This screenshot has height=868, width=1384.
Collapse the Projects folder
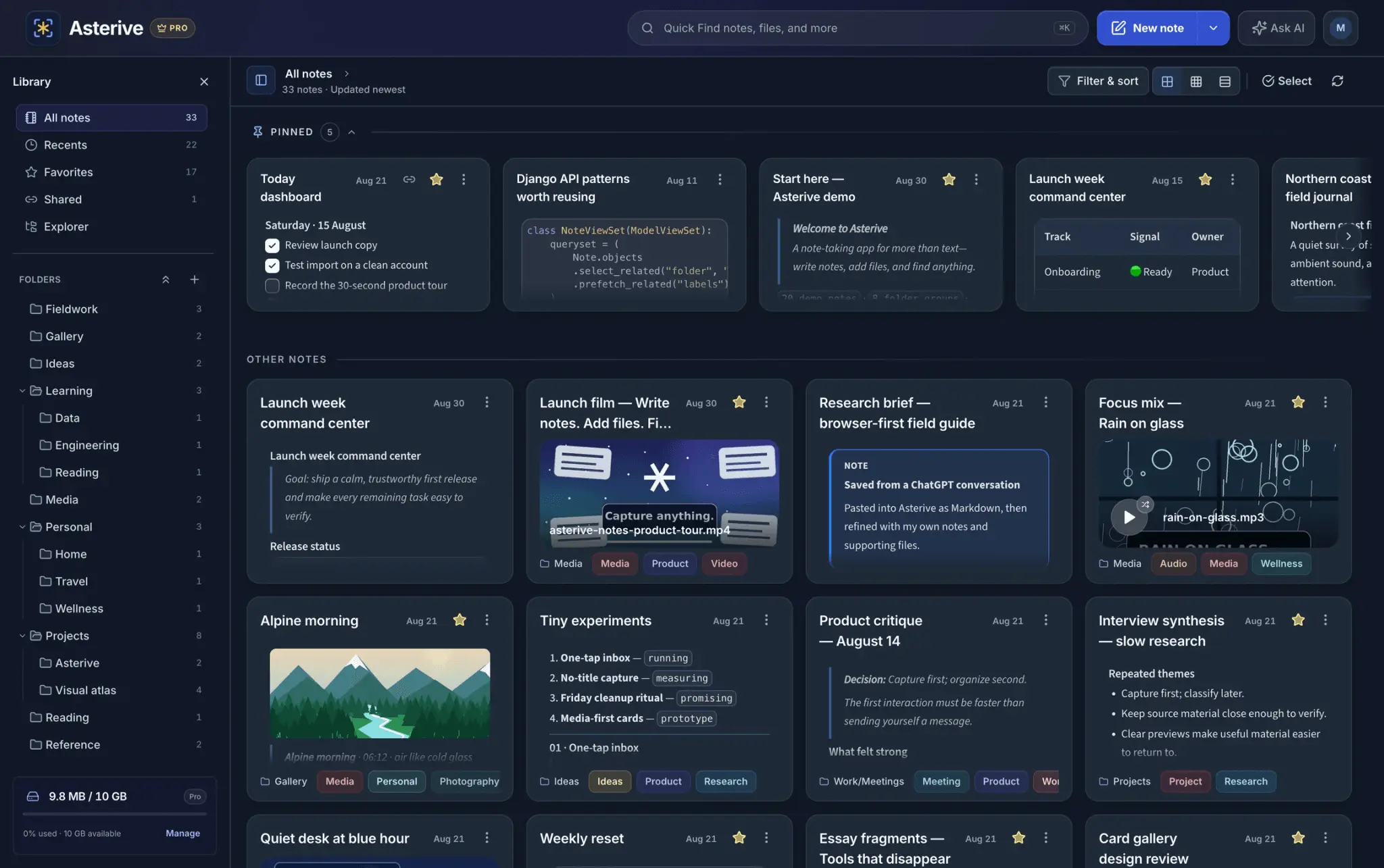[22, 636]
